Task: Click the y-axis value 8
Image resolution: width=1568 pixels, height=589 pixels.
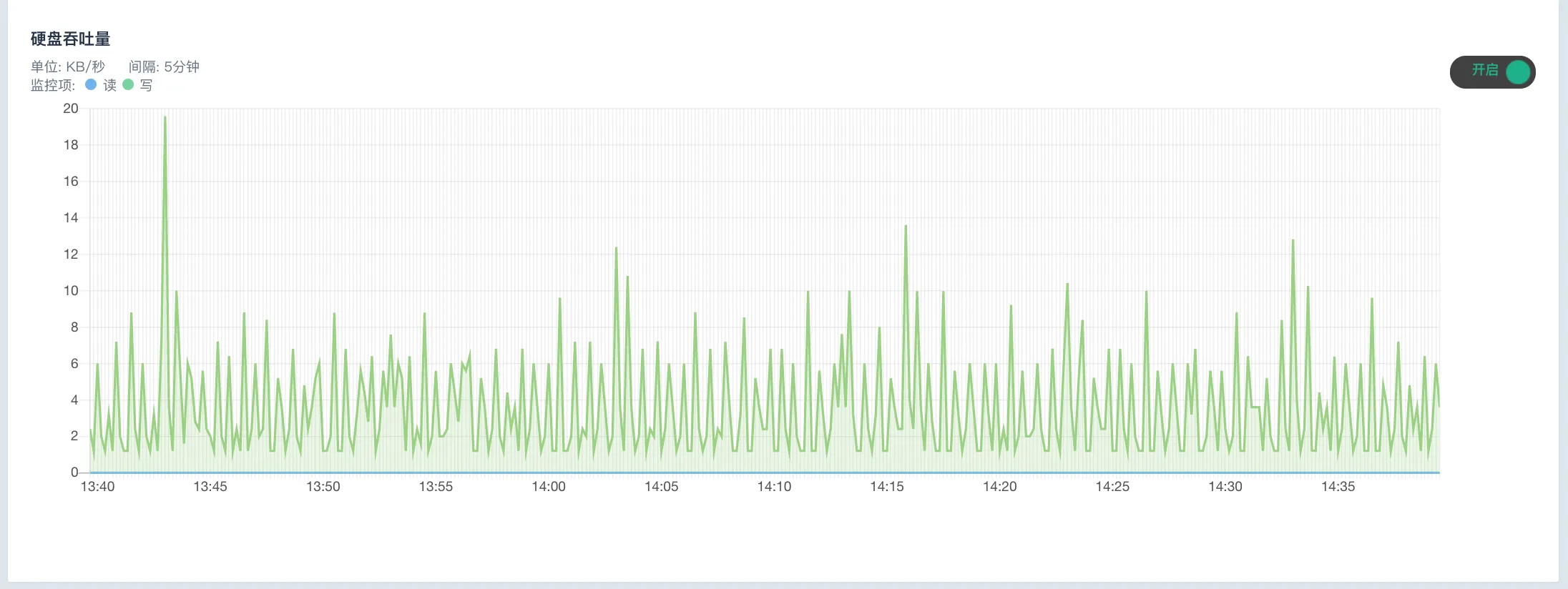Action: [74, 327]
